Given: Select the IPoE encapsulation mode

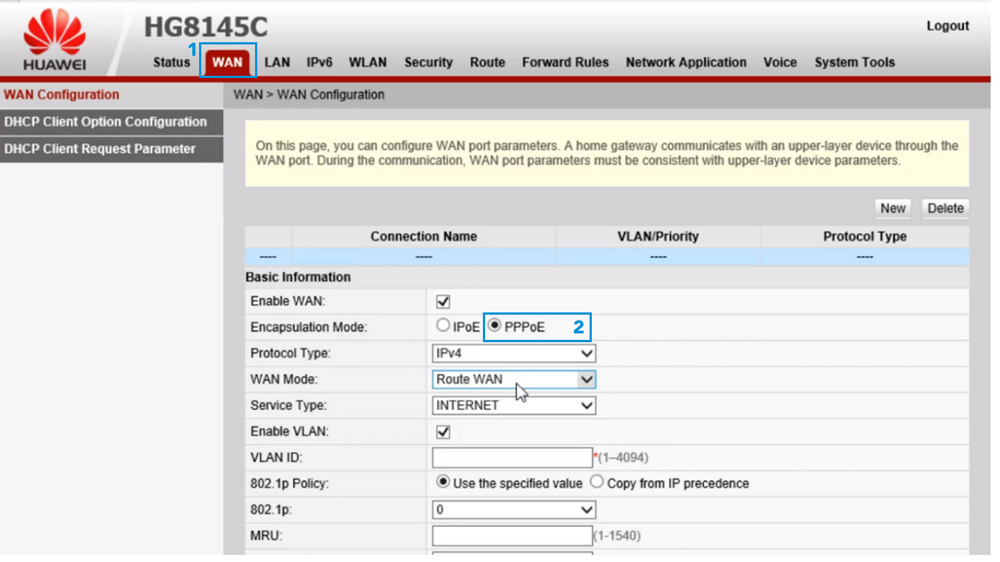Looking at the screenshot, I should pyautogui.click(x=443, y=325).
